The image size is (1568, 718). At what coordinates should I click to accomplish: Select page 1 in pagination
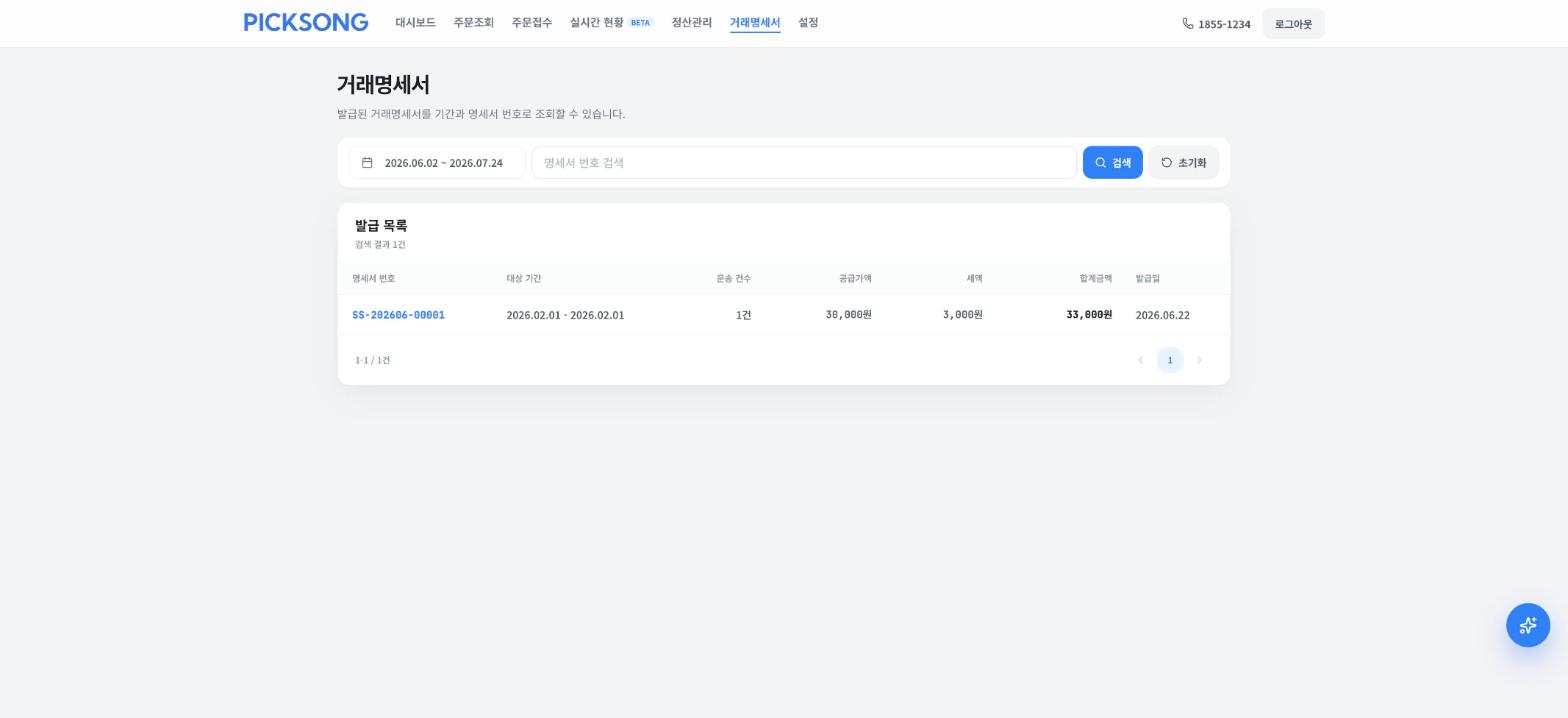click(x=1170, y=360)
